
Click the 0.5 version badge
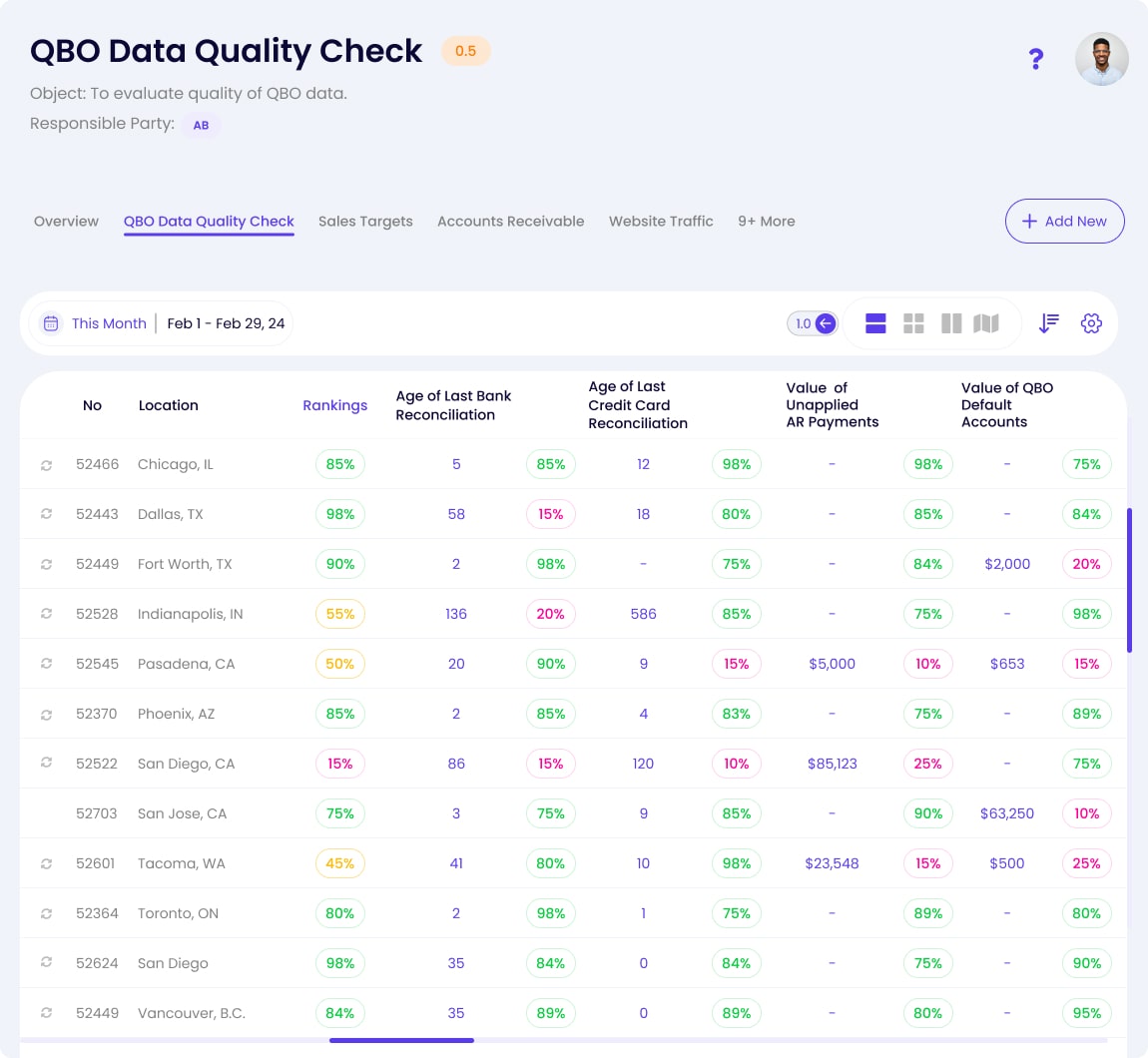point(465,51)
